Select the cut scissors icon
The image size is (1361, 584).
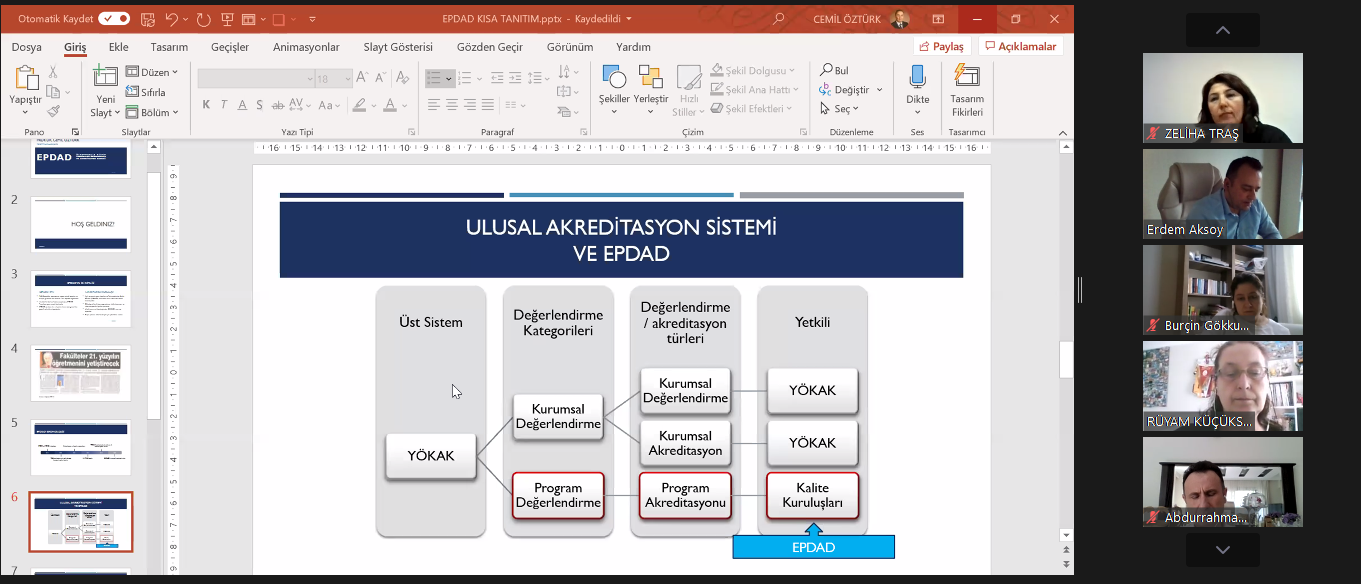tap(54, 72)
